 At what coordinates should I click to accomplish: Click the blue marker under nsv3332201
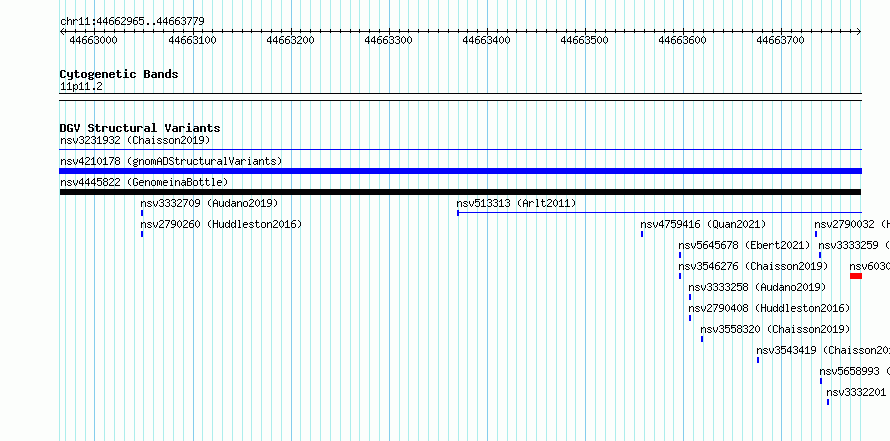[828, 402]
